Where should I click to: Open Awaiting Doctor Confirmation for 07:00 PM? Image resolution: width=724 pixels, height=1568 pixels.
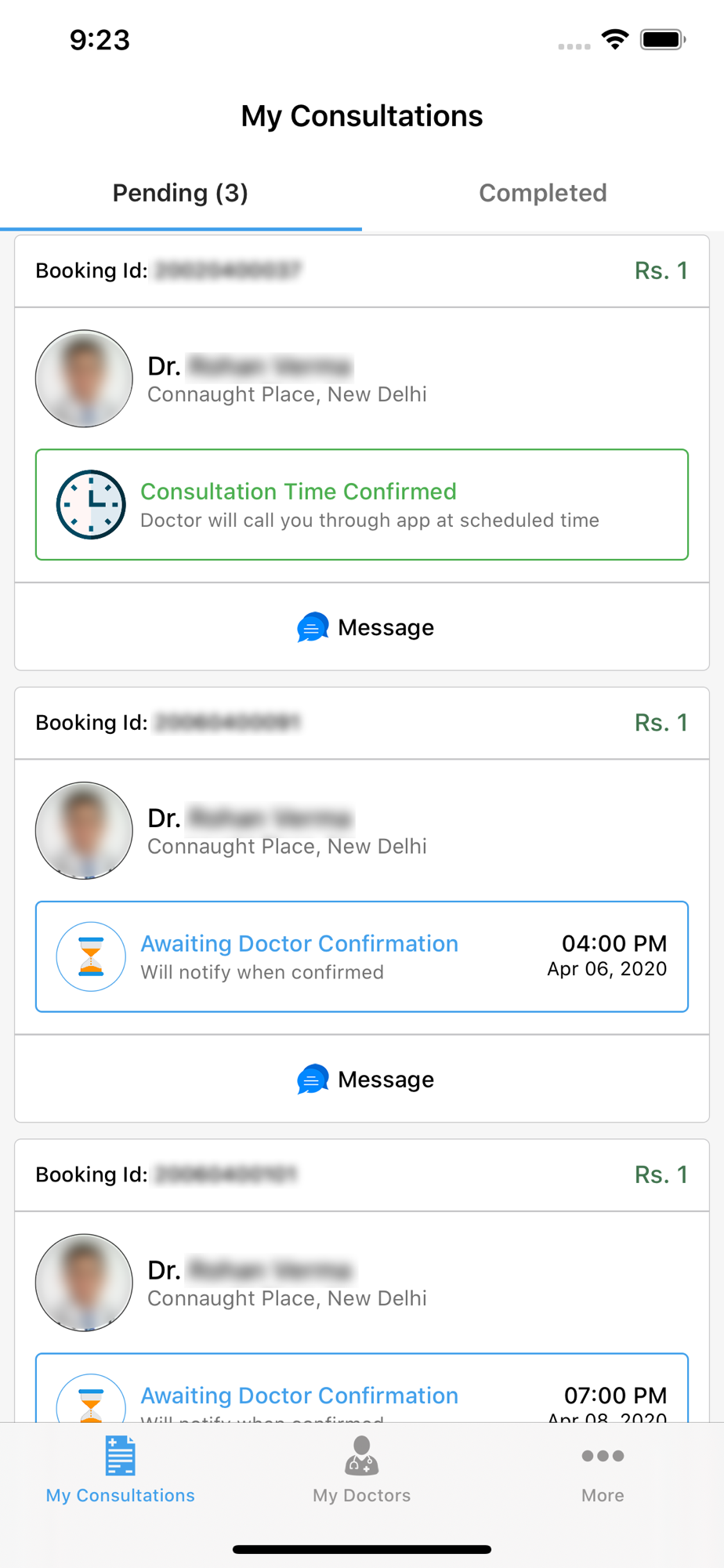pos(362,1388)
